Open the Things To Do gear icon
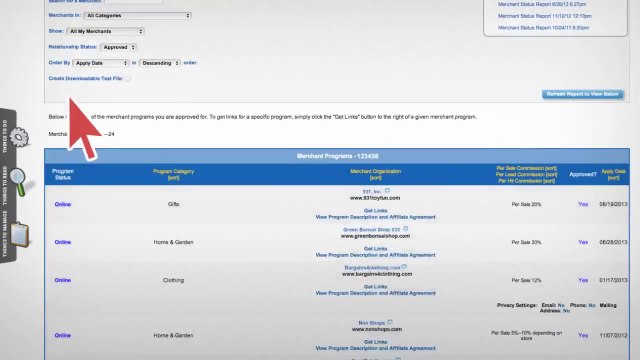Screen dimensions: 640x360 19,137
